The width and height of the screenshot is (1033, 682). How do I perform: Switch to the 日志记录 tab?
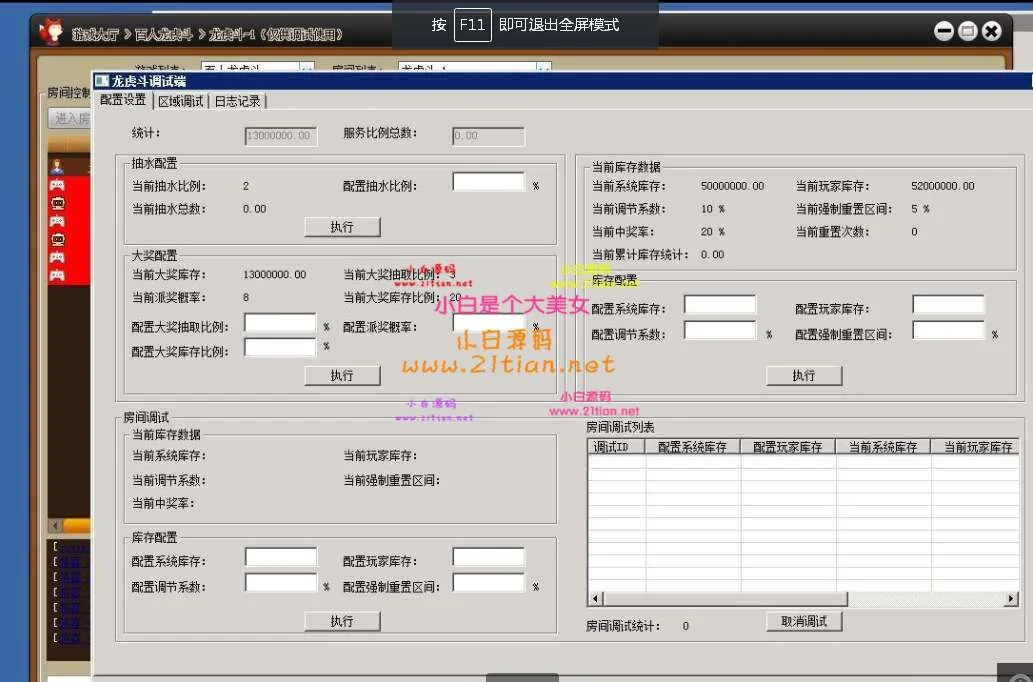(237, 101)
